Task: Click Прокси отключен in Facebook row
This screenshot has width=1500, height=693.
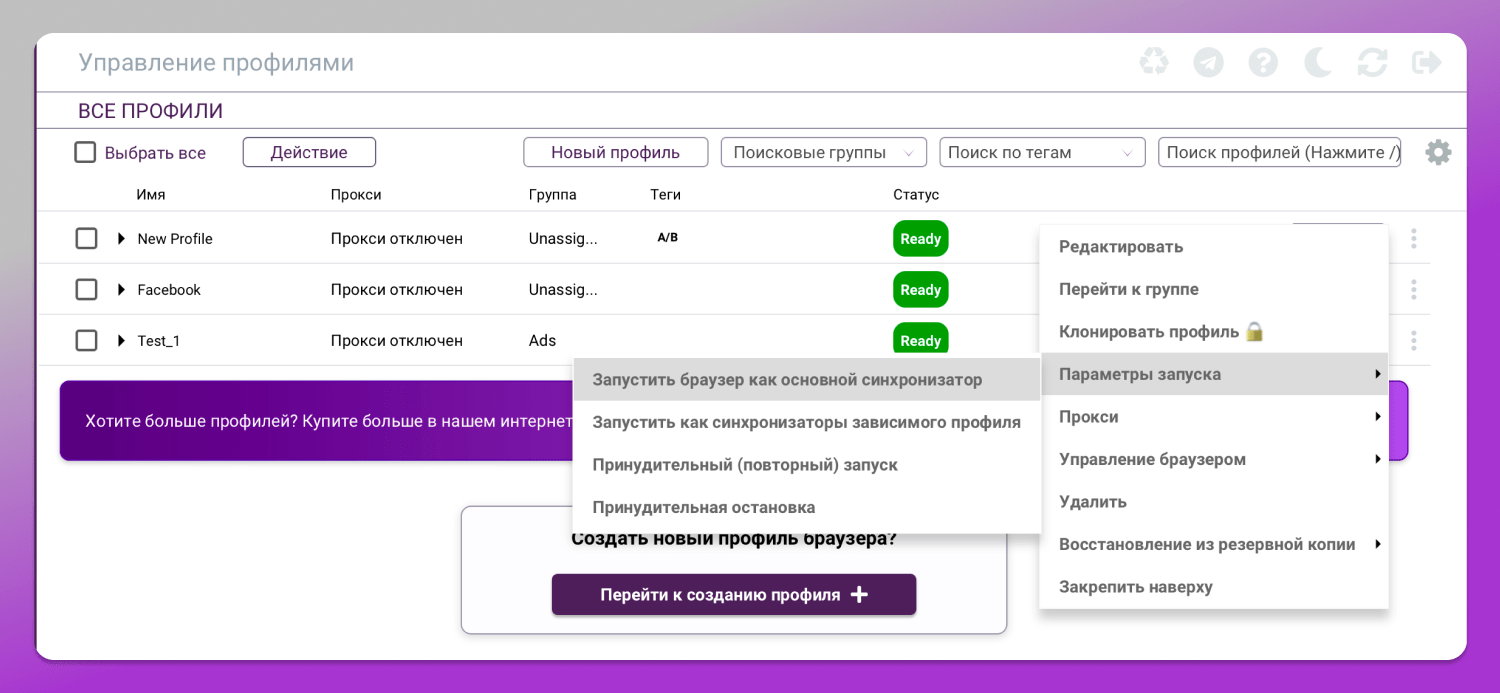Action: [397, 289]
